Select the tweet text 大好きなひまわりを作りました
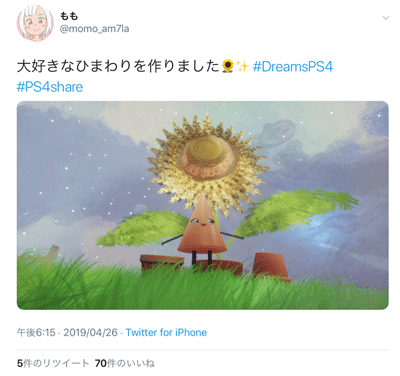 pos(118,66)
